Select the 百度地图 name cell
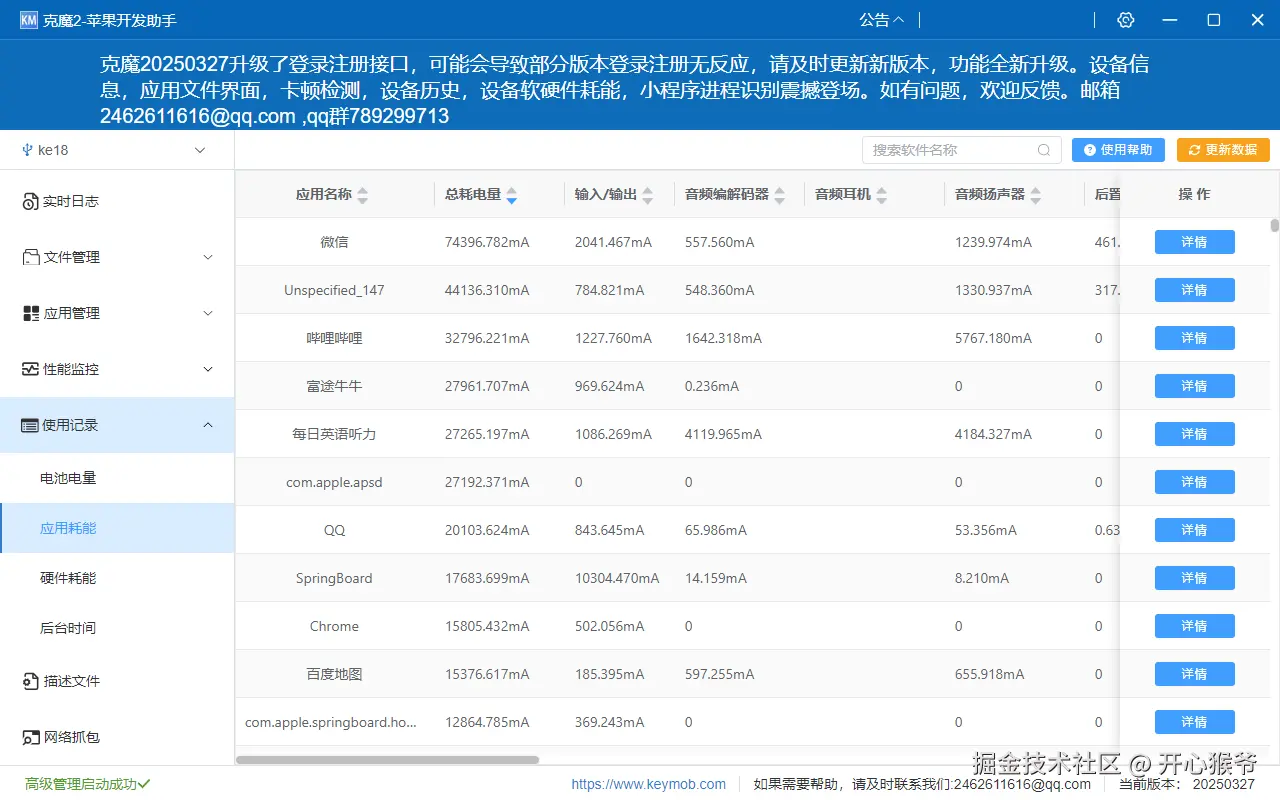The height and width of the screenshot is (800, 1280). coord(334,674)
